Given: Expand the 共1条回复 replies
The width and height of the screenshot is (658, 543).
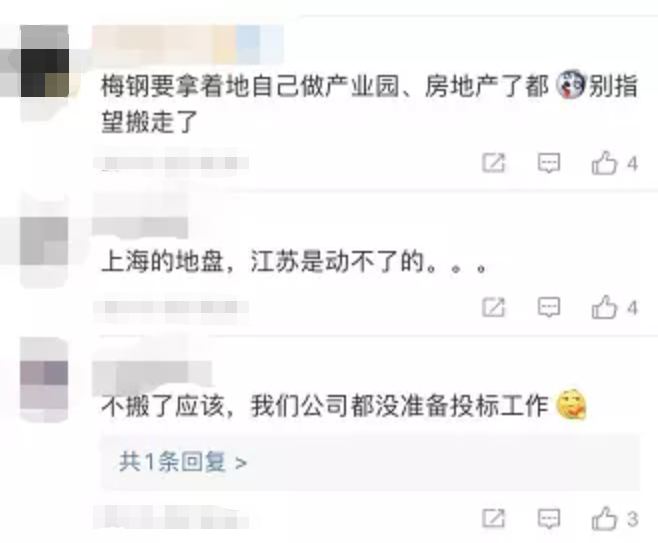Looking at the screenshot, I should (x=183, y=462).
